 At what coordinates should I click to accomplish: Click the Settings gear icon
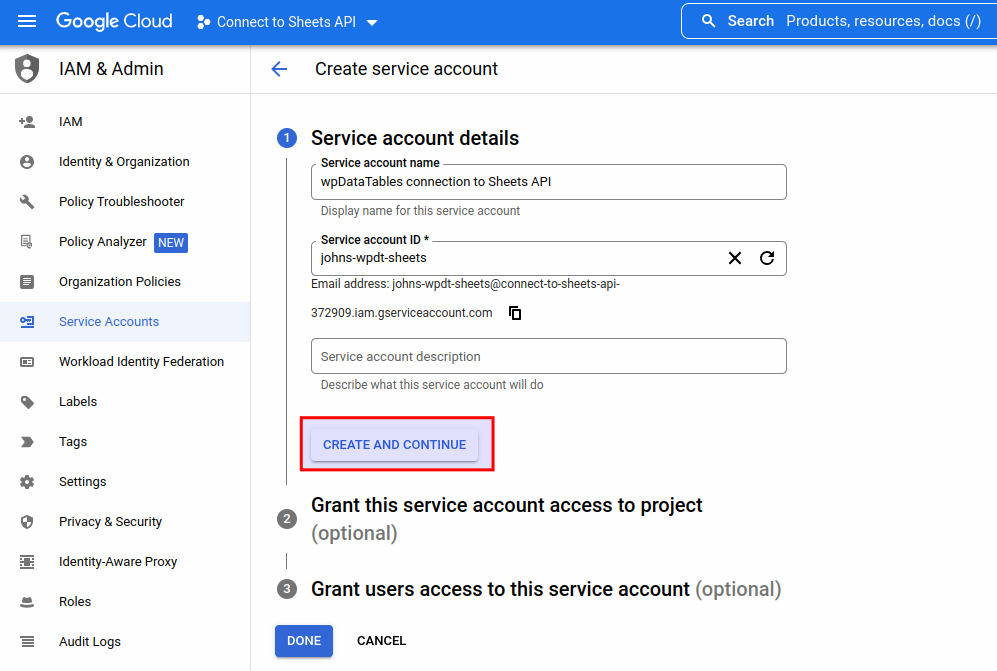(x=27, y=482)
